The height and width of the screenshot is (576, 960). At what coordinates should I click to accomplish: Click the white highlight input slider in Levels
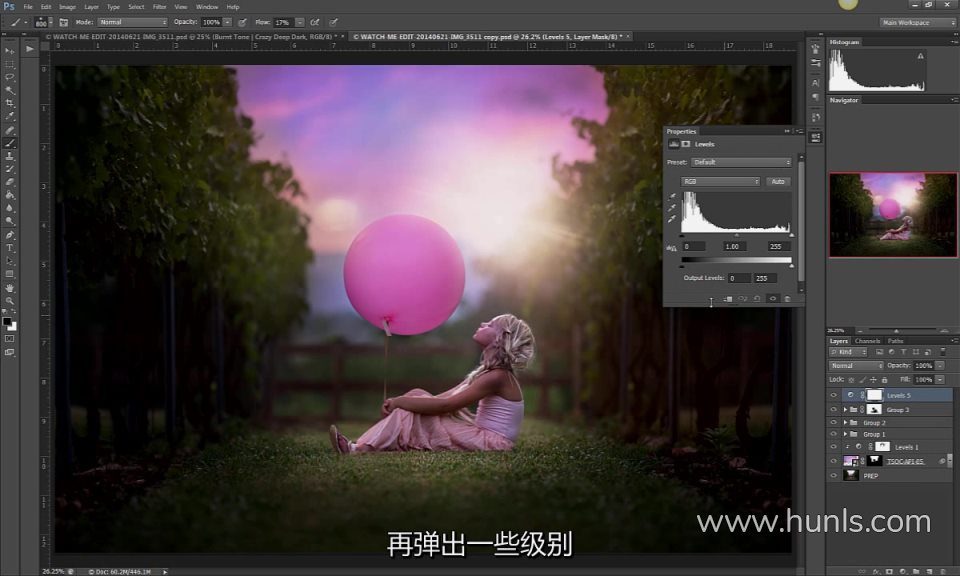point(791,235)
